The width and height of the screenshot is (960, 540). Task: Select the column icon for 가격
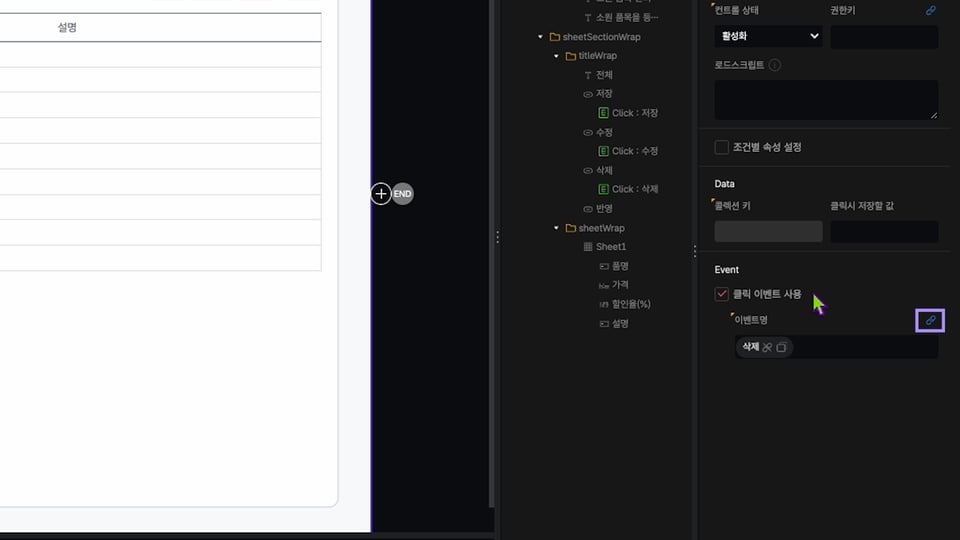[x=604, y=285]
